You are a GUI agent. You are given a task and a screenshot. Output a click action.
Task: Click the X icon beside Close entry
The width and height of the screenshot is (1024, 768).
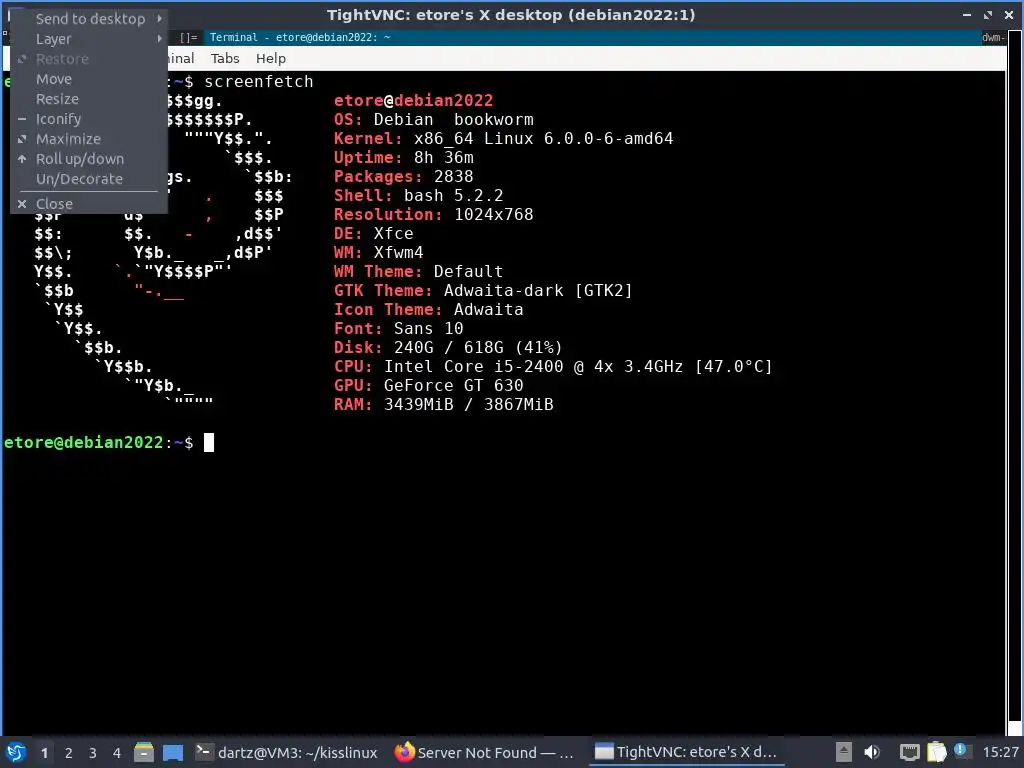pyautogui.click(x=22, y=204)
